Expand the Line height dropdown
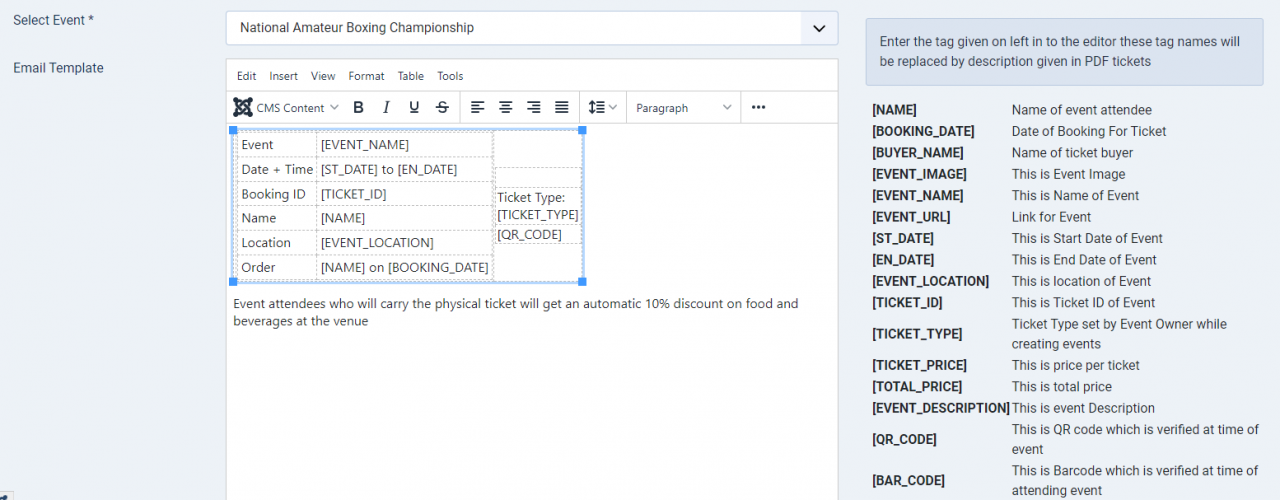 click(602, 108)
